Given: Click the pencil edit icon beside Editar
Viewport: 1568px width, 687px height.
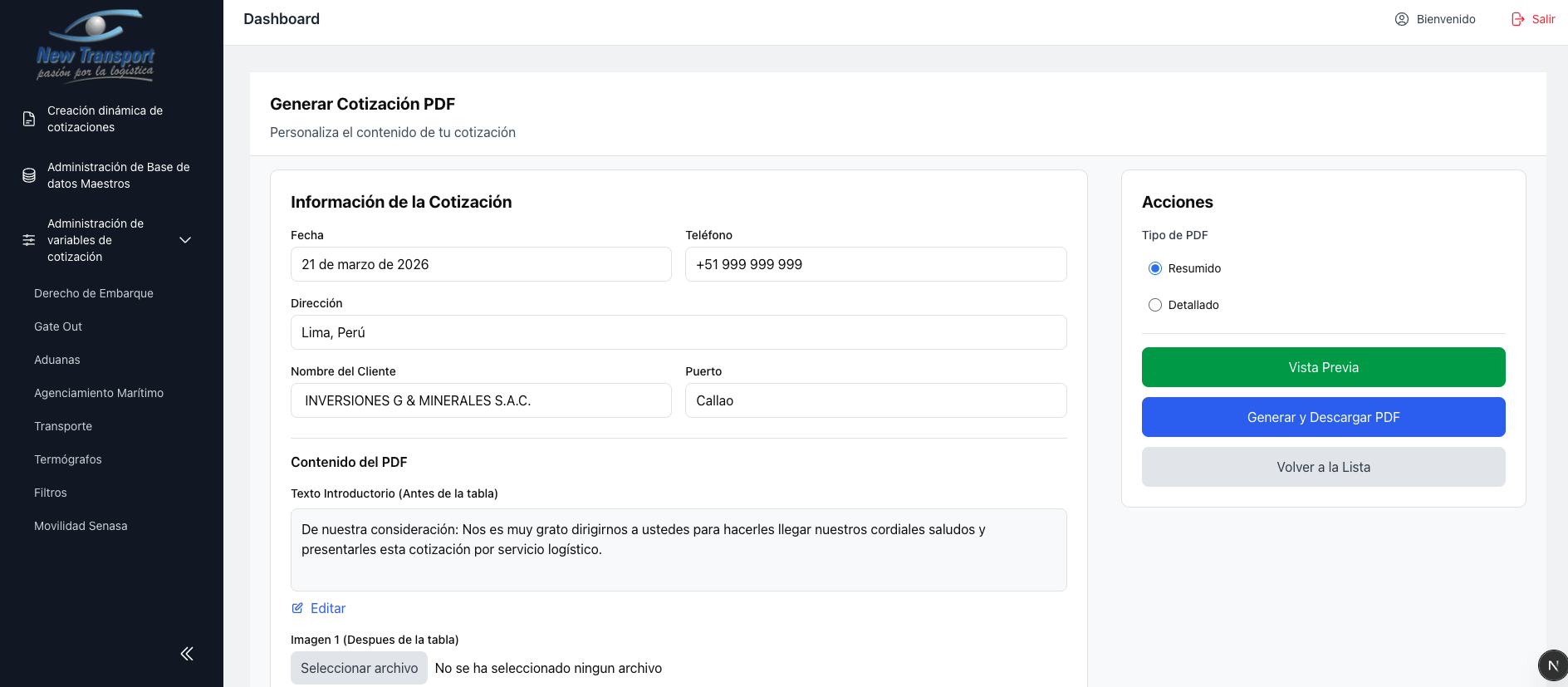Looking at the screenshot, I should click(297, 608).
